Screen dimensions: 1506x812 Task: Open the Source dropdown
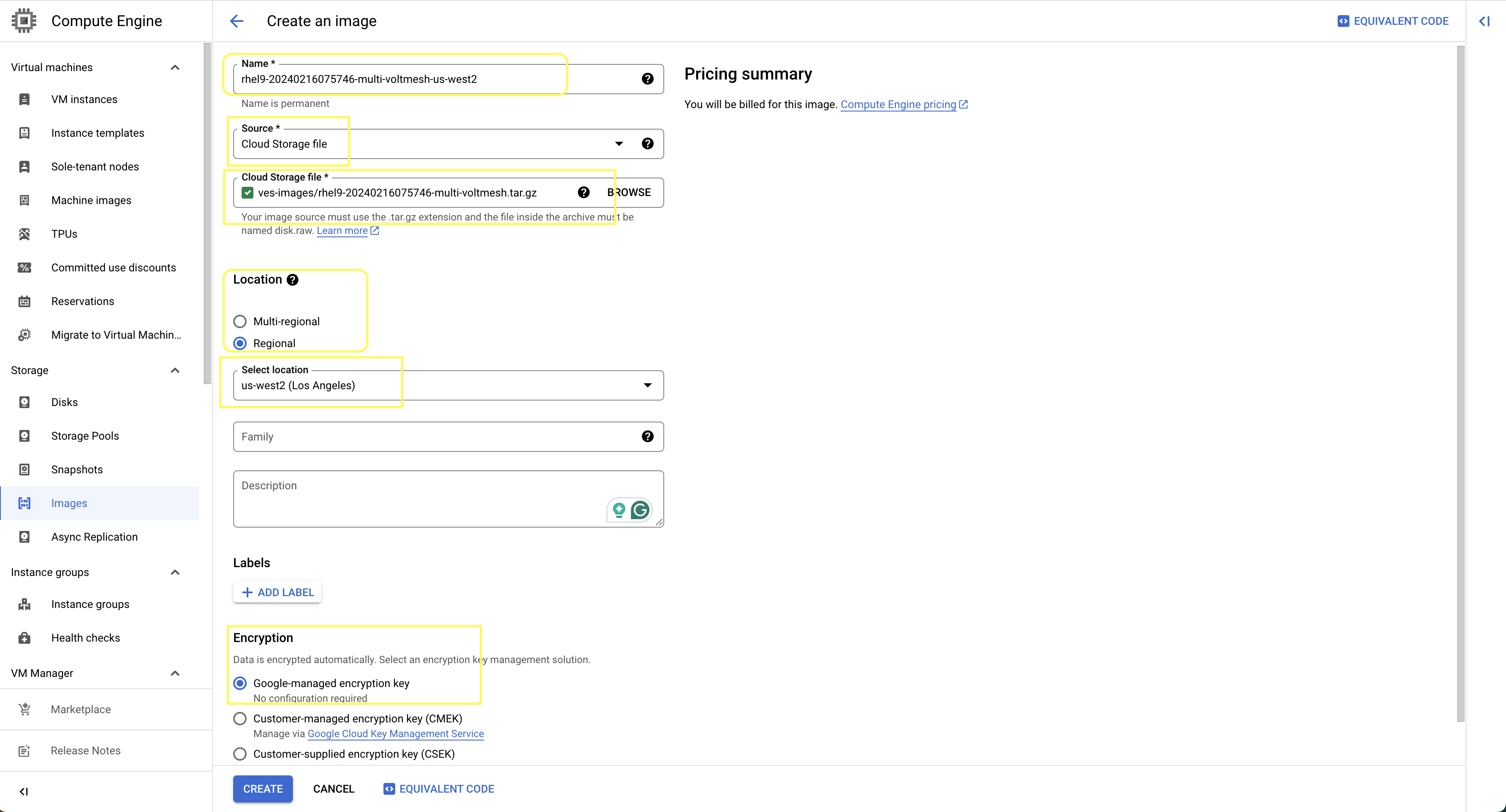tap(619, 144)
